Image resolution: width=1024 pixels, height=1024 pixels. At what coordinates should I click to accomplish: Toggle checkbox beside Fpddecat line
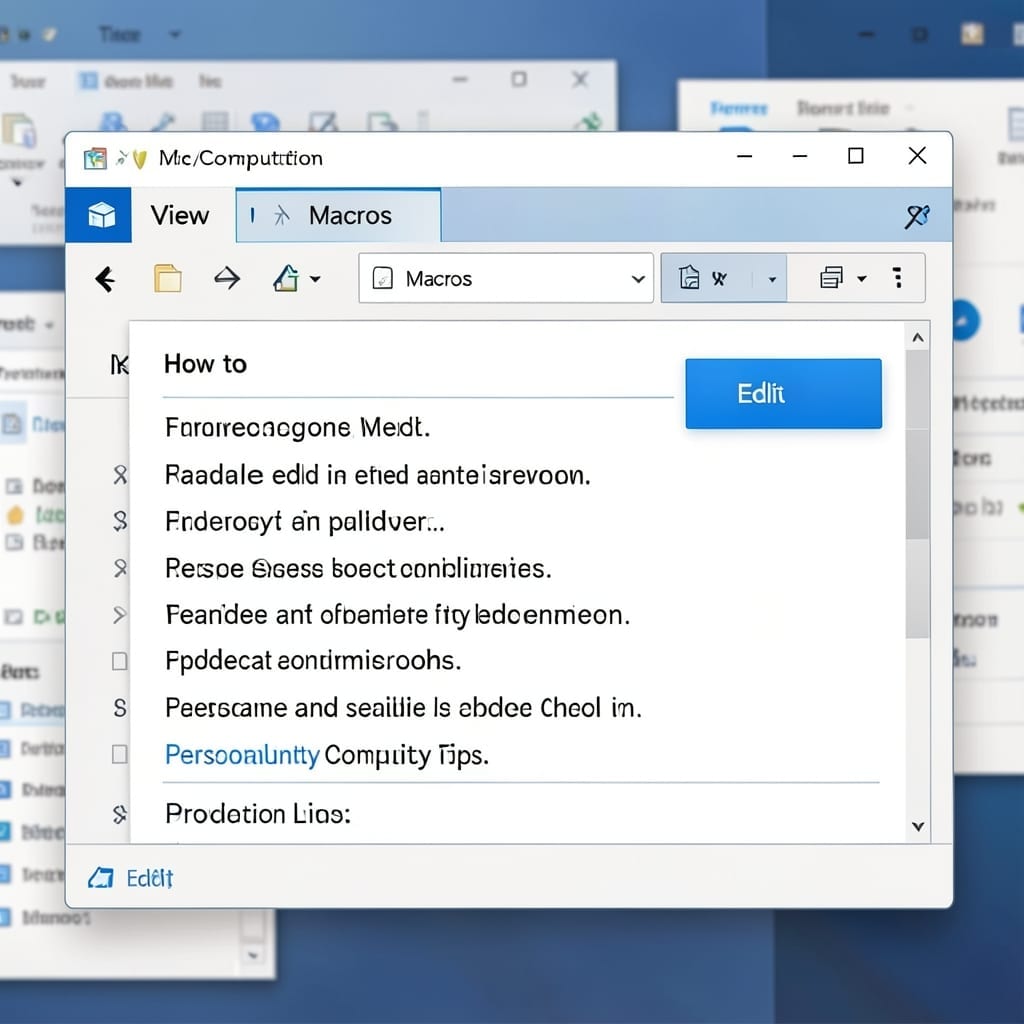[x=120, y=662]
